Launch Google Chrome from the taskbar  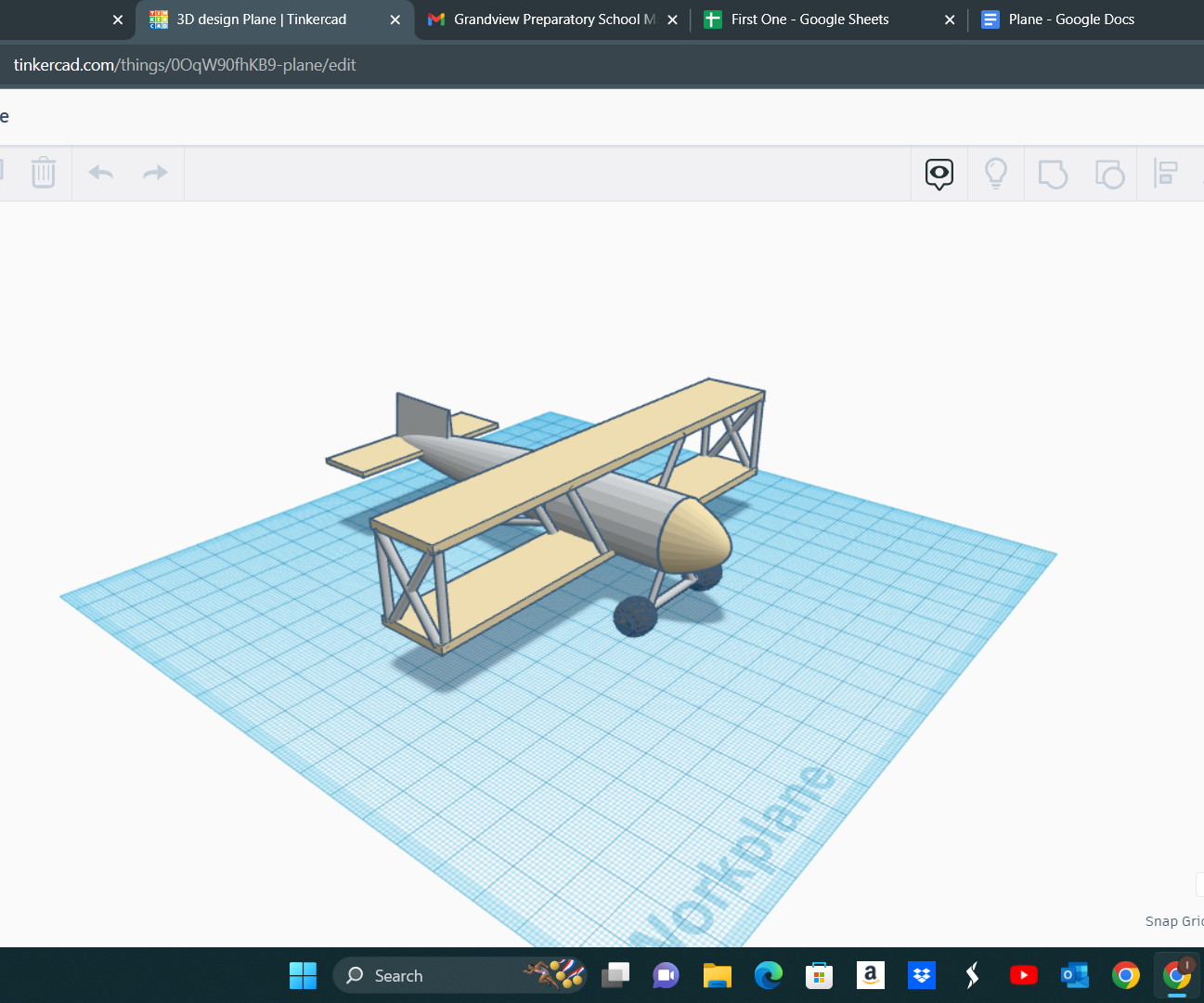(x=1125, y=975)
